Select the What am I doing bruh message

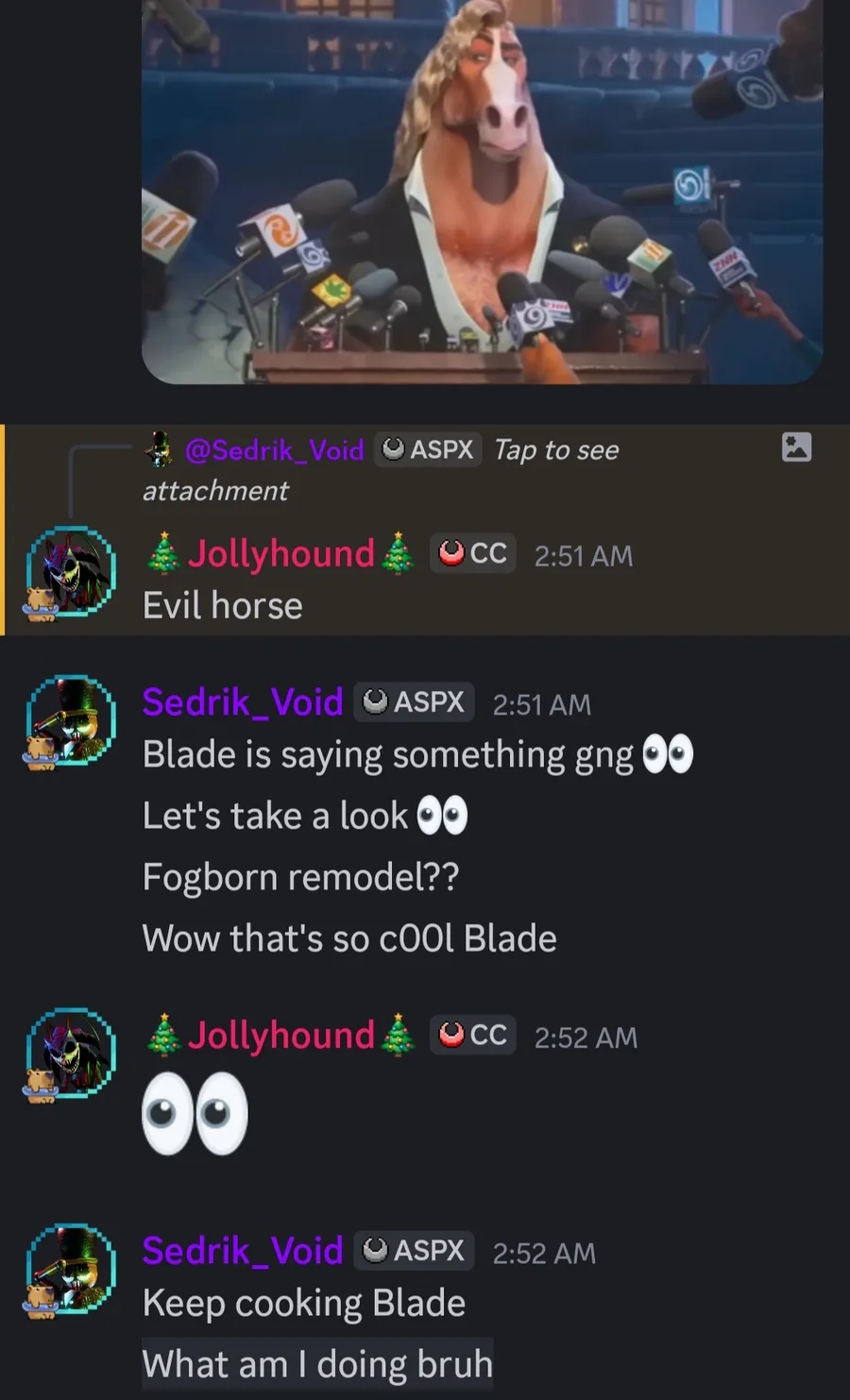point(317,1365)
